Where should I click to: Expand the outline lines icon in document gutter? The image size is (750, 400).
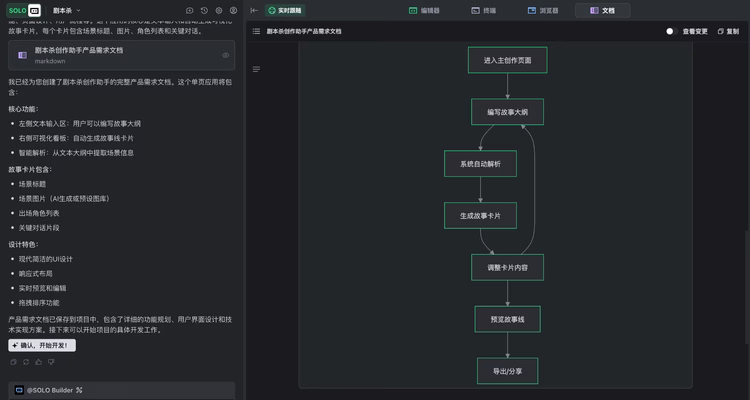tap(257, 69)
